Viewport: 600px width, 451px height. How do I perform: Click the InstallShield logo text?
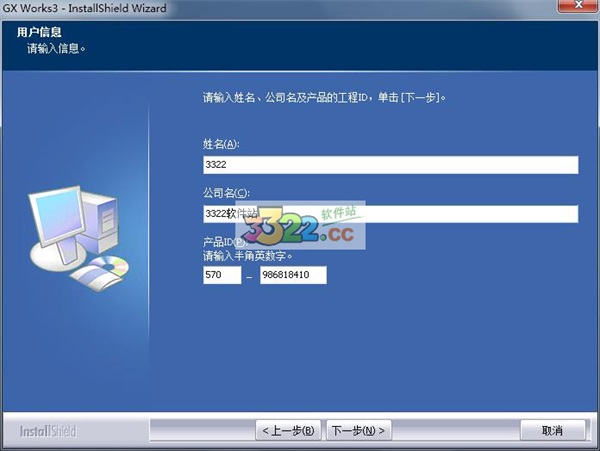coord(48,431)
